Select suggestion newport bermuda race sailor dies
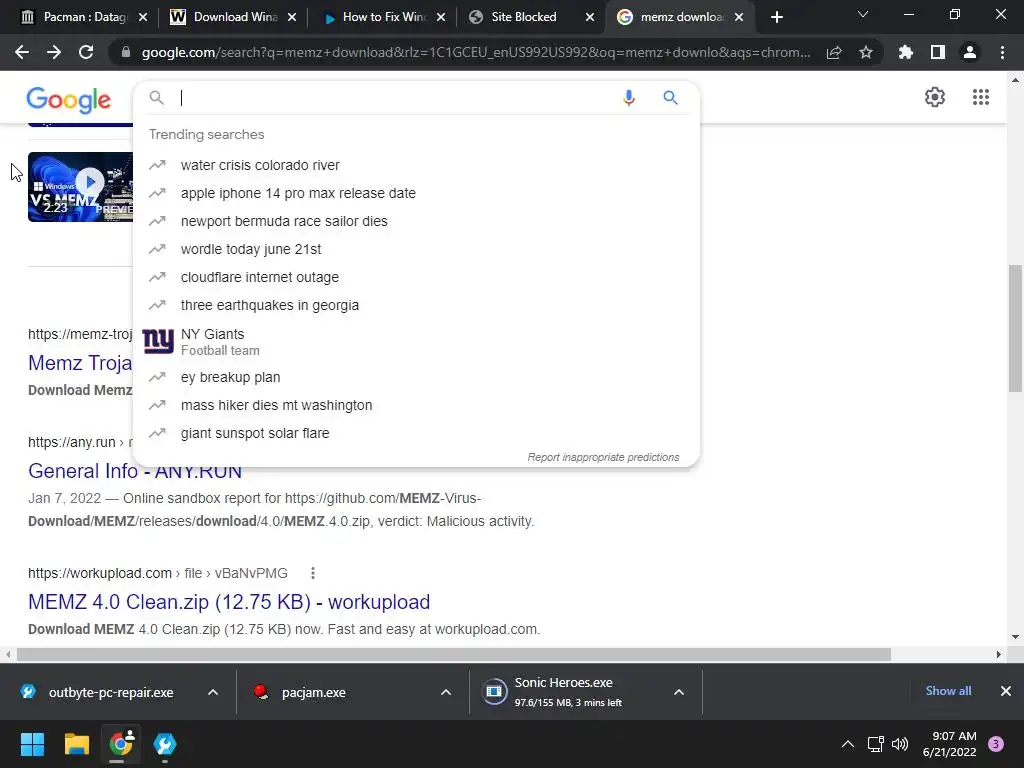This screenshot has height=768, width=1024. tap(416, 221)
